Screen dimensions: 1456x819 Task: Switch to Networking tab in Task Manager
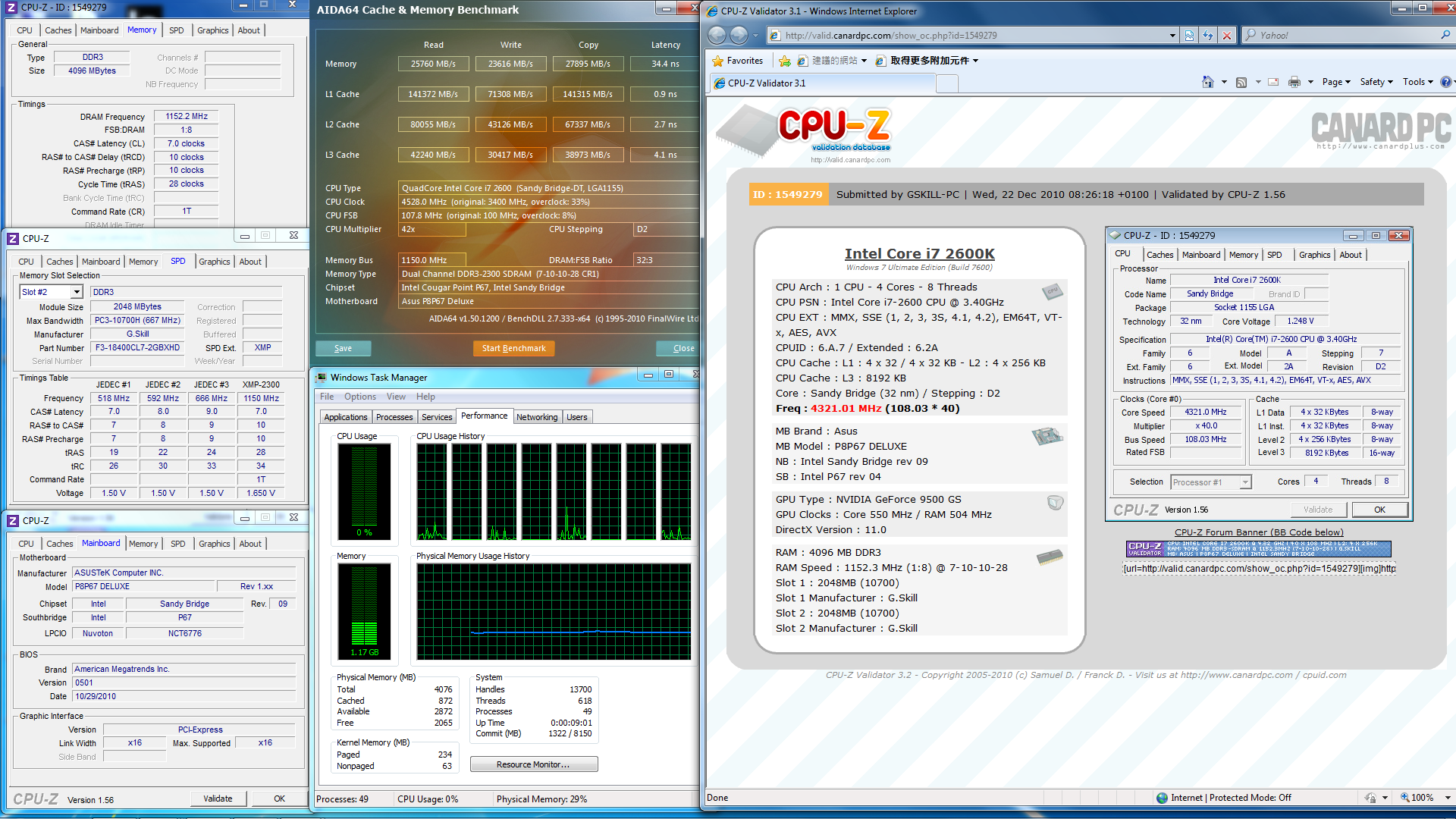coord(537,417)
